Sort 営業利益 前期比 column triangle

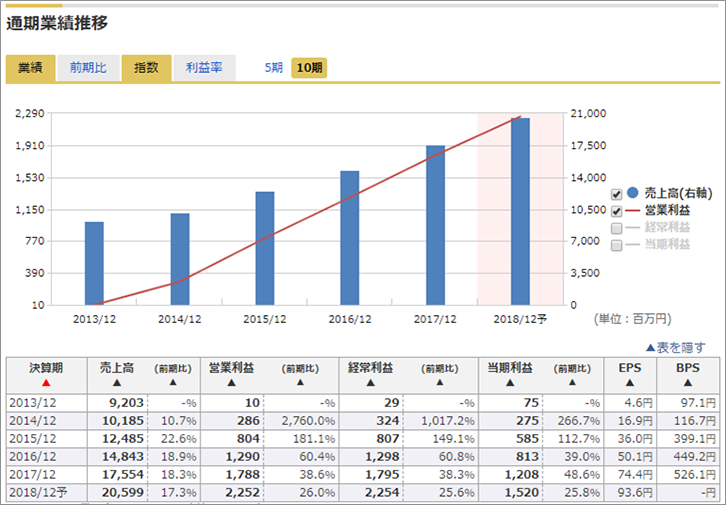[300, 382]
